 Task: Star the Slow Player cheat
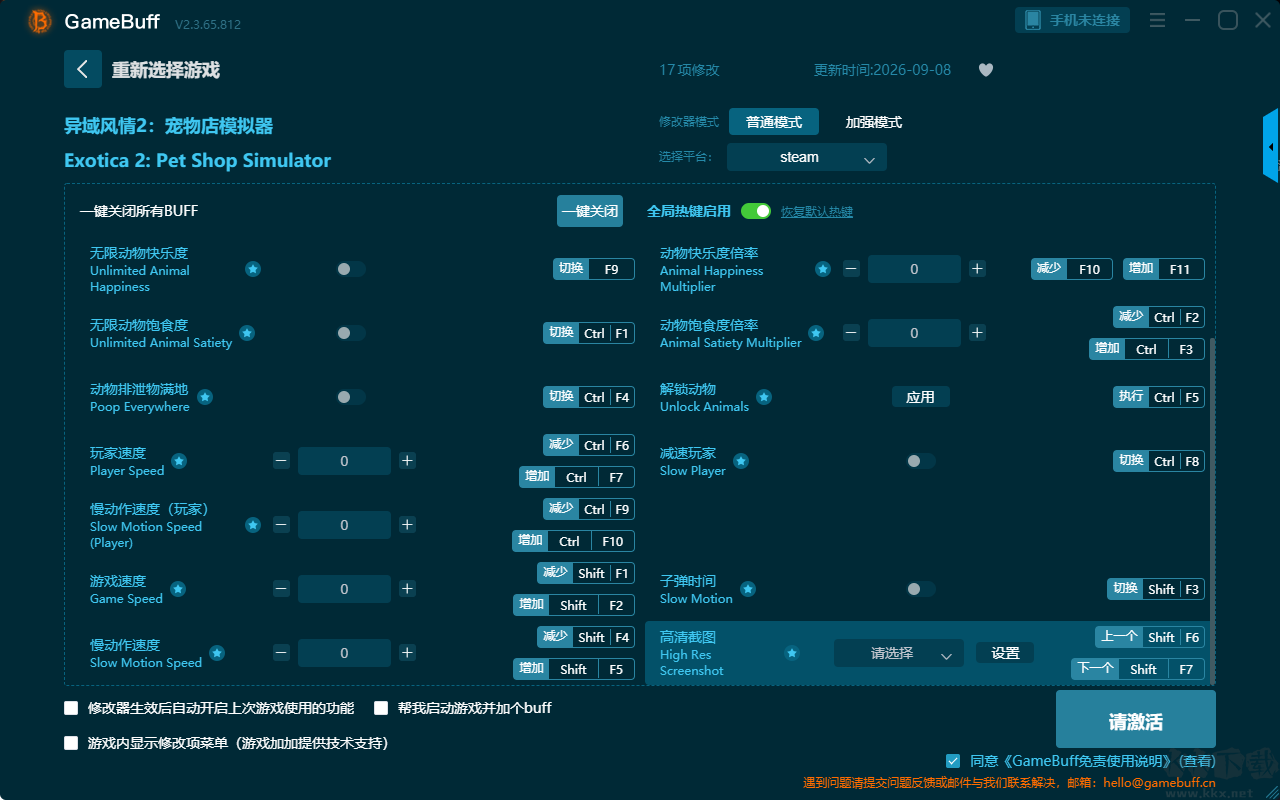(741, 461)
